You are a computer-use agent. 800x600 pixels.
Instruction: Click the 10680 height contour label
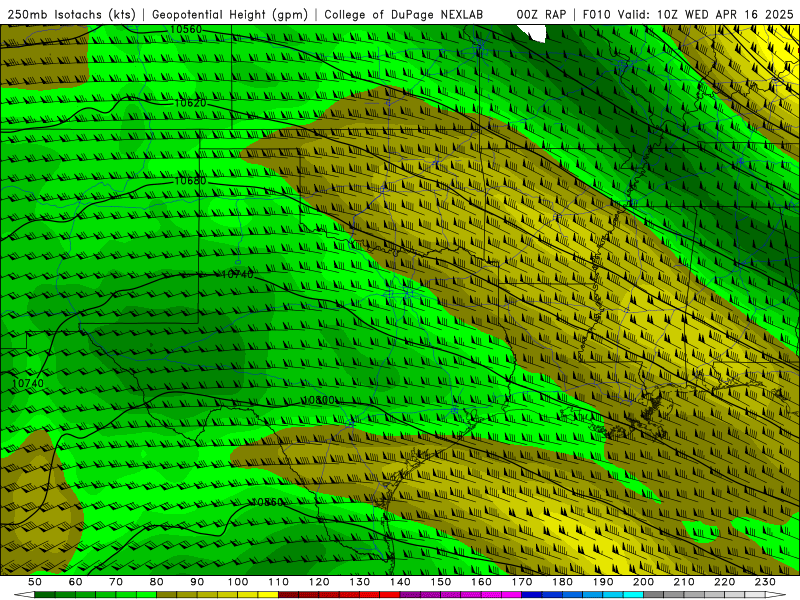(190, 181)
